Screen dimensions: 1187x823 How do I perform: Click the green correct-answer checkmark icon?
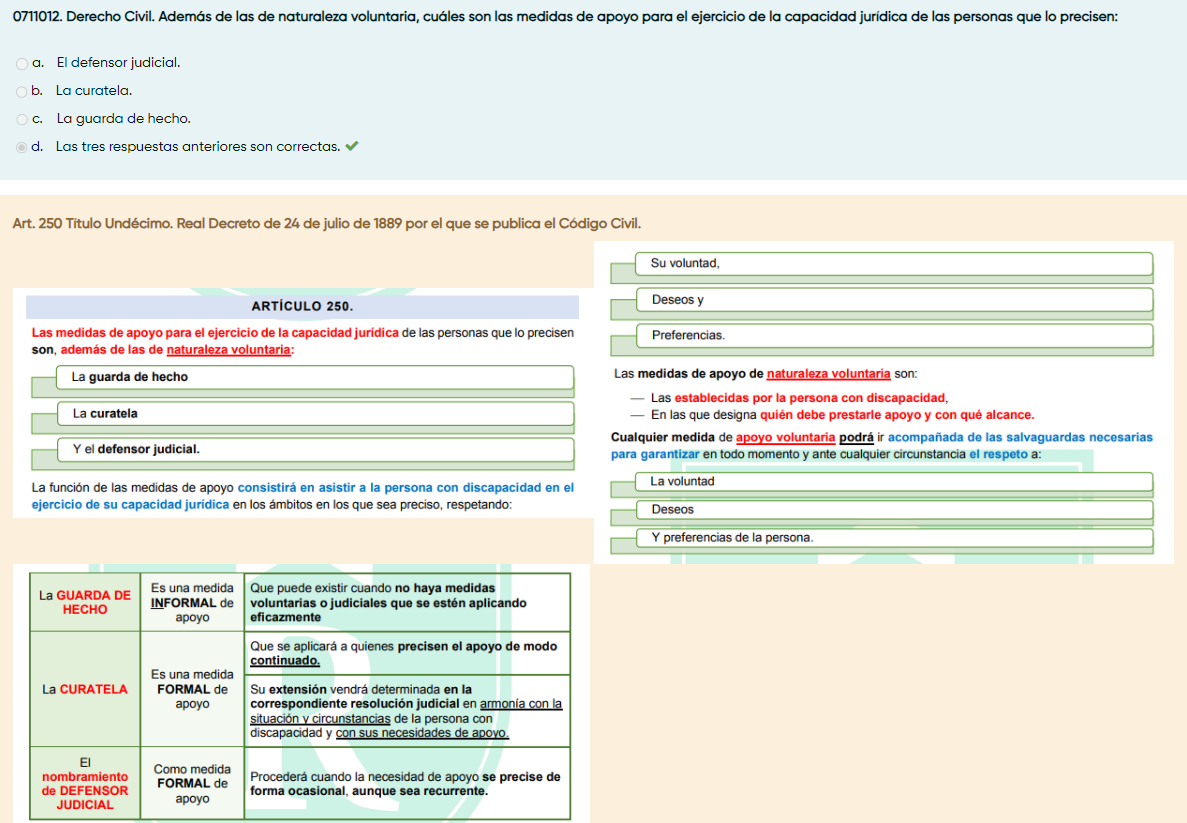point(351,146)
